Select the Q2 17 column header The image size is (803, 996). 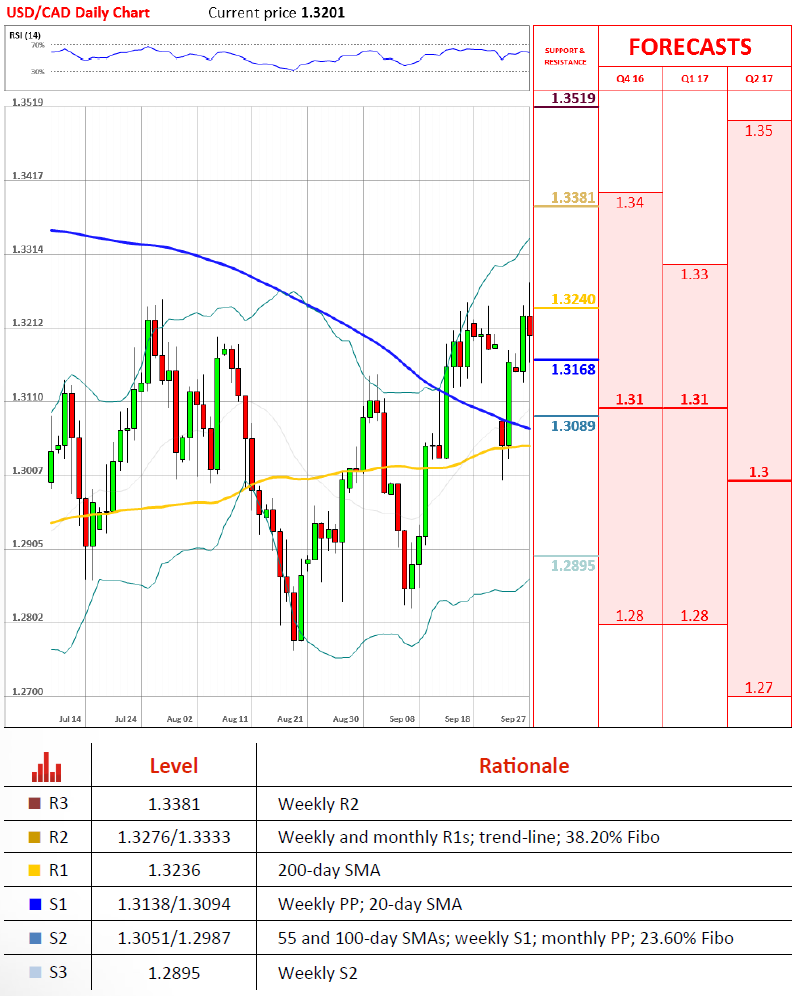point(759,79)
